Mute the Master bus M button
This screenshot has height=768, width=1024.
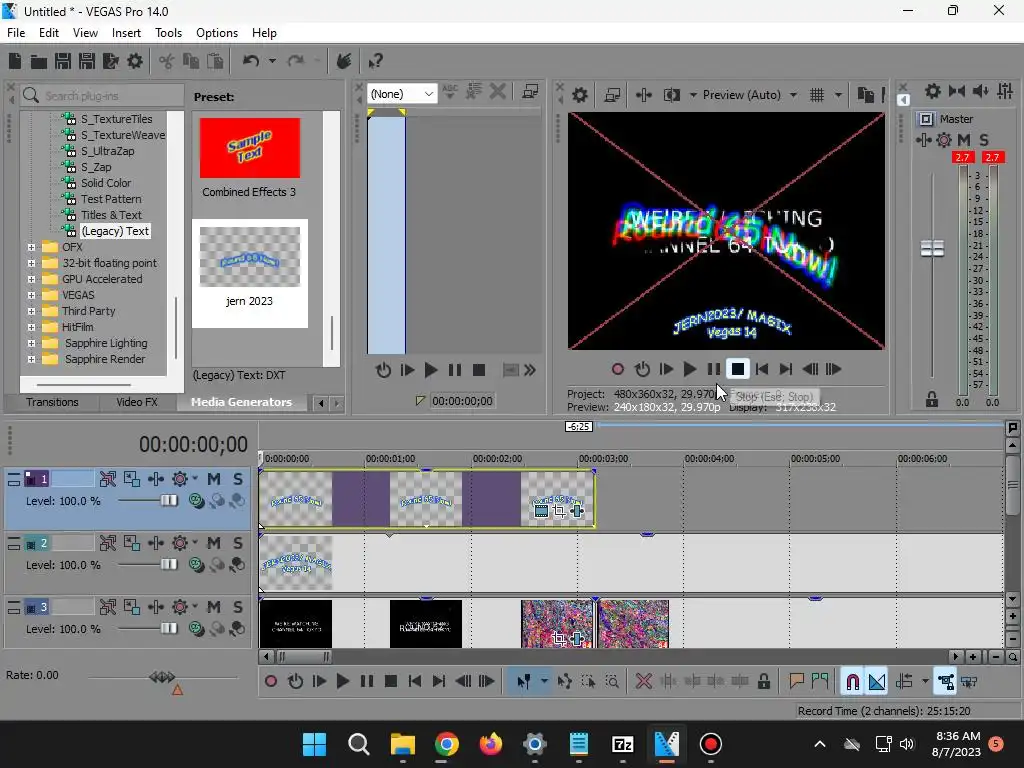click(x=964, y=140)
